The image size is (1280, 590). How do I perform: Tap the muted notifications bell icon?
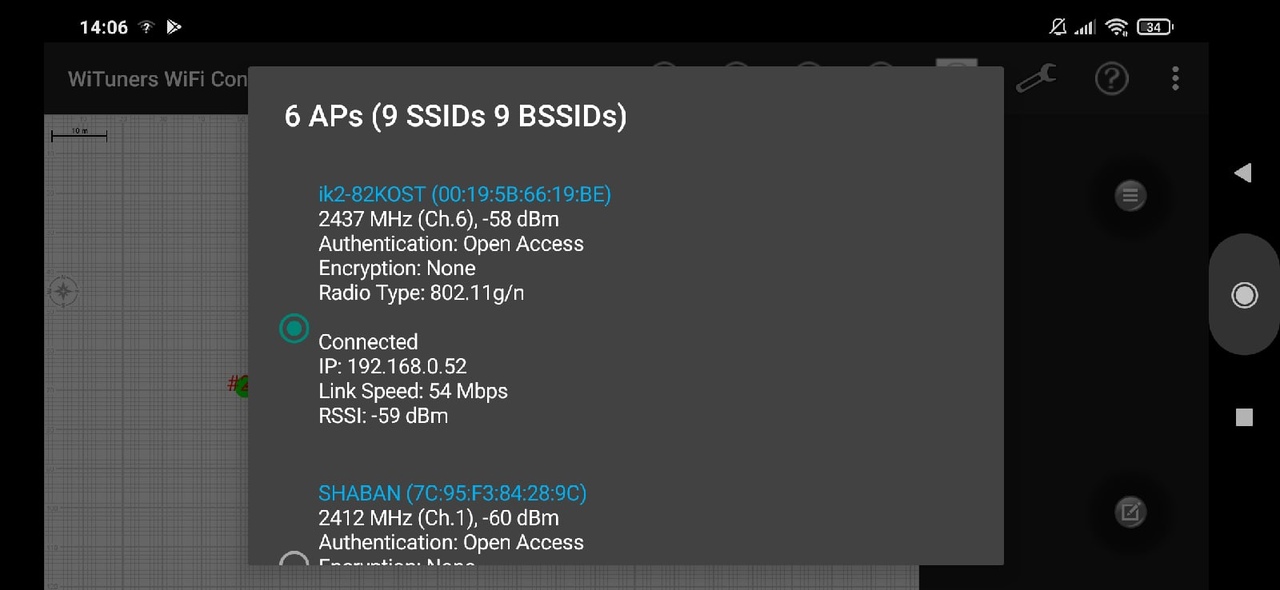pos(1057,27)
